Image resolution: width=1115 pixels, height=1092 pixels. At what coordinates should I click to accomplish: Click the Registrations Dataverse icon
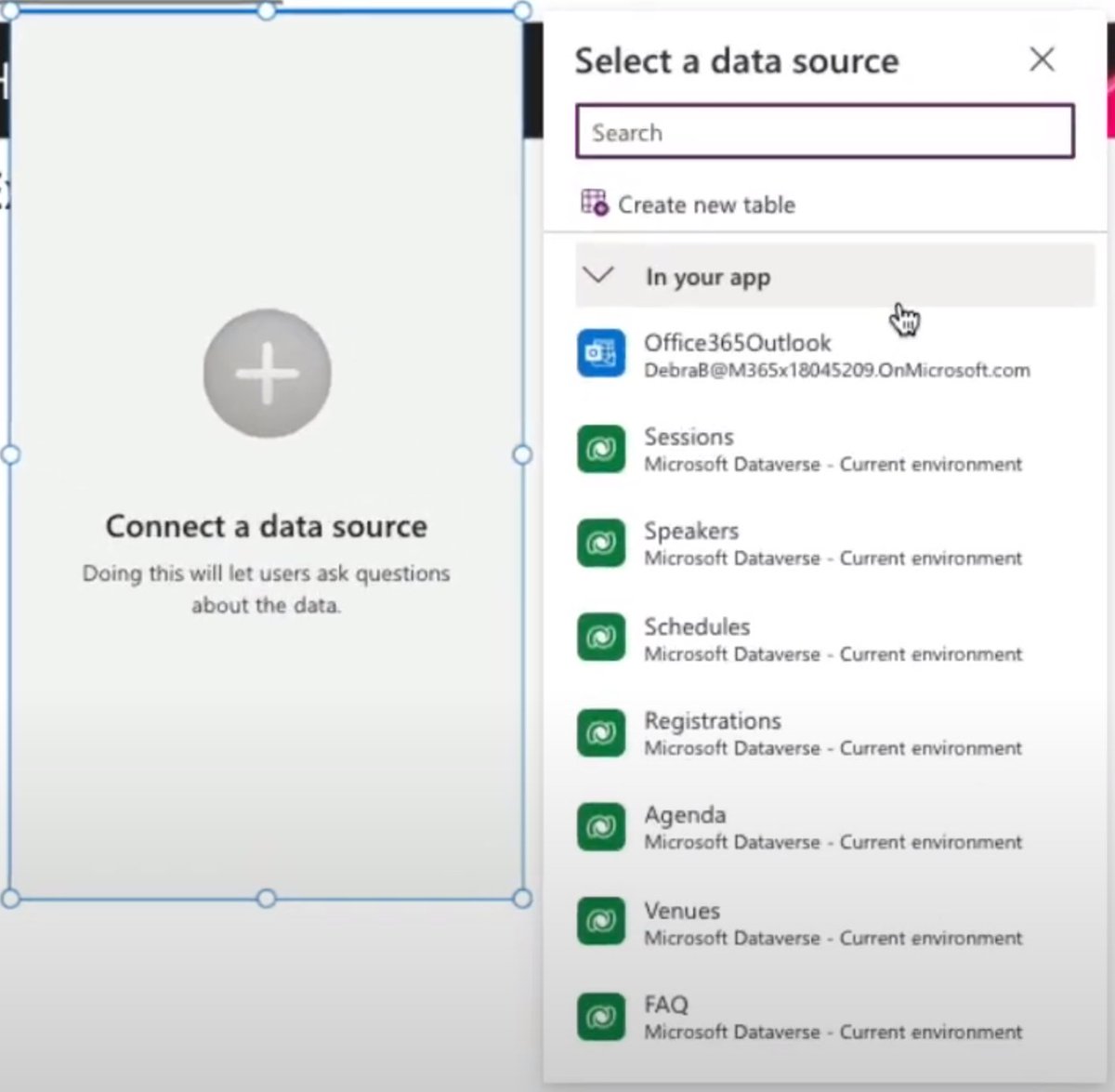601,732
